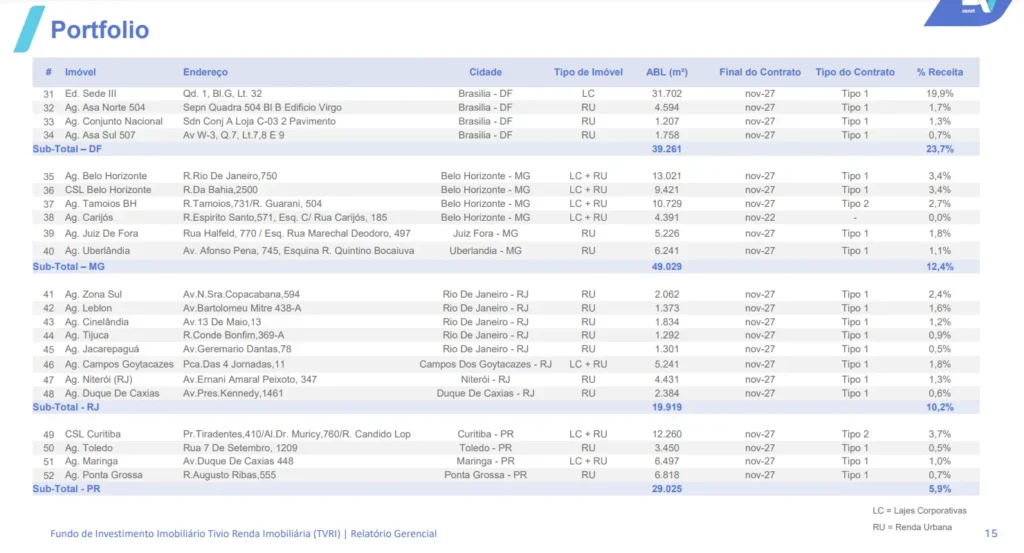Click the RU = Renda Urbana legend

912,527
